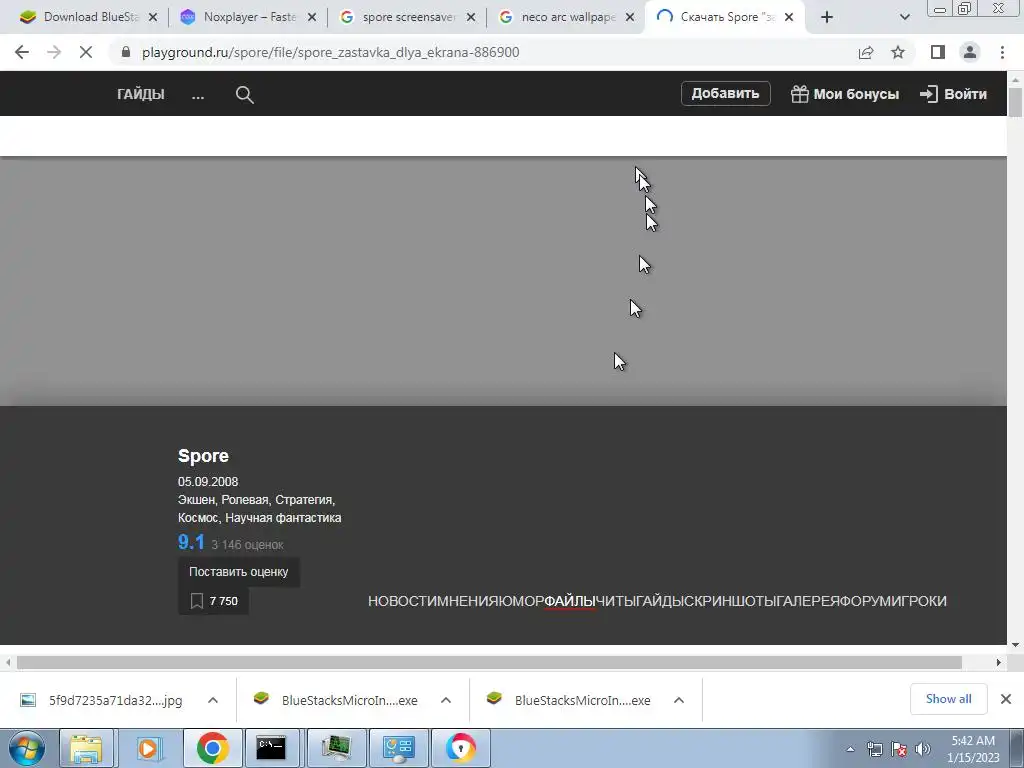Click the horizontal scrollbar thumb
Image resolution: width=1024 pixels, height=768 pixels.
(489, 662)
